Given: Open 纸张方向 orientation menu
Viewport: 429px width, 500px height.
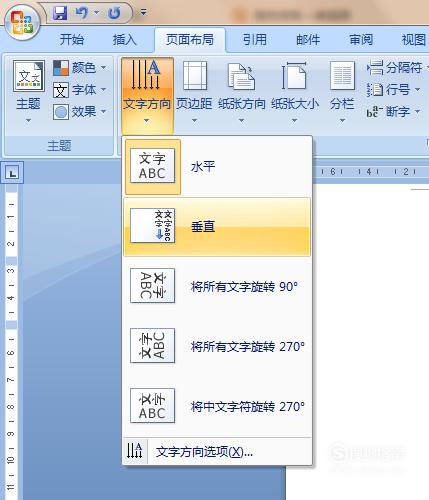Looking at the screenshot, I should [242, 92].
